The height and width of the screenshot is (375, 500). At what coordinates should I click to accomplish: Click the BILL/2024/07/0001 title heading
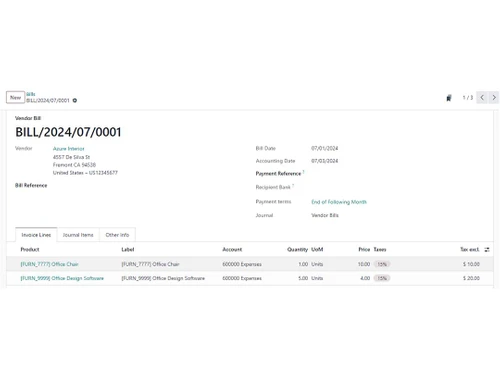click(68, 132)
